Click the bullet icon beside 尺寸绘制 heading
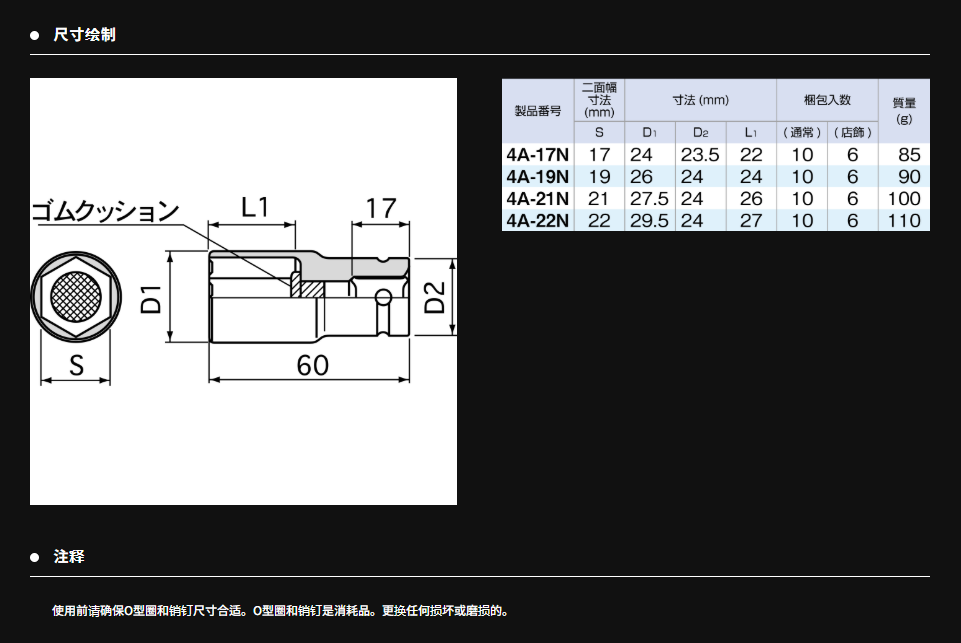961x643 pixels. (34, 35)
